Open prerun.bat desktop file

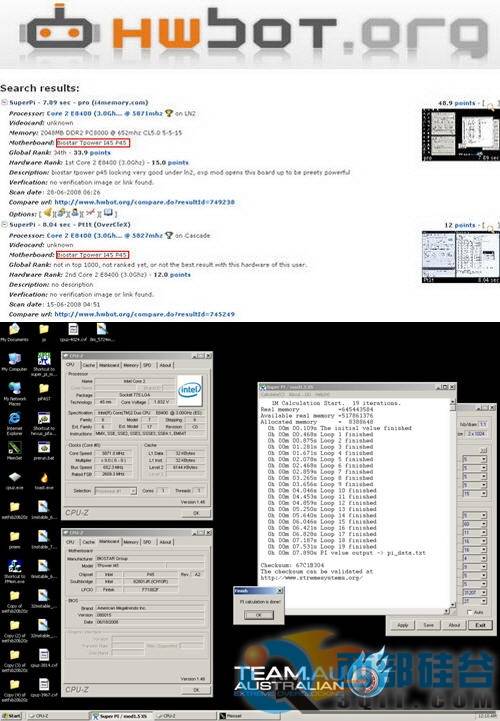[x=44, y=450]
